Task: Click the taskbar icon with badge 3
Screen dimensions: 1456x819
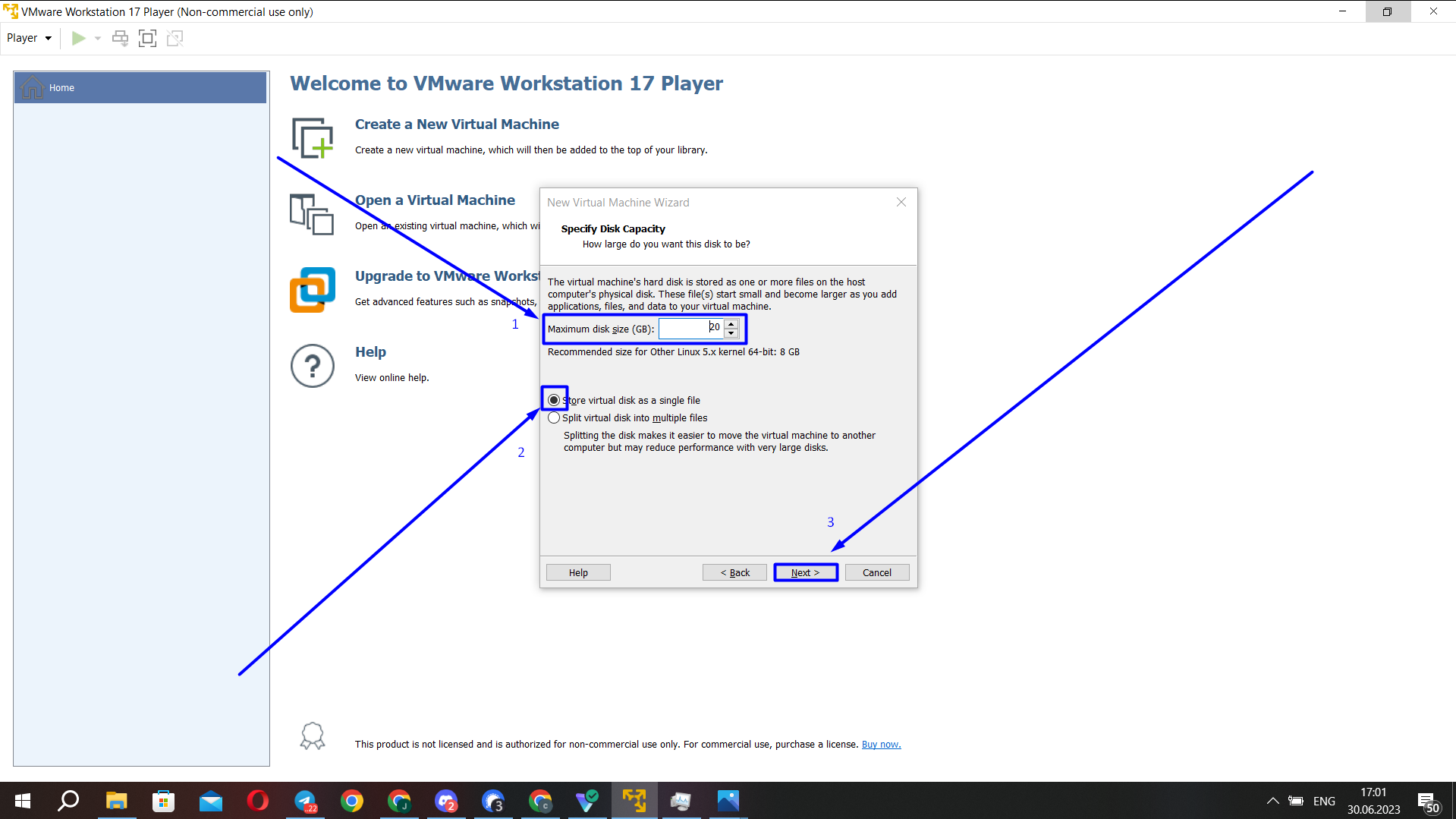Action: [x=493, y=801]
